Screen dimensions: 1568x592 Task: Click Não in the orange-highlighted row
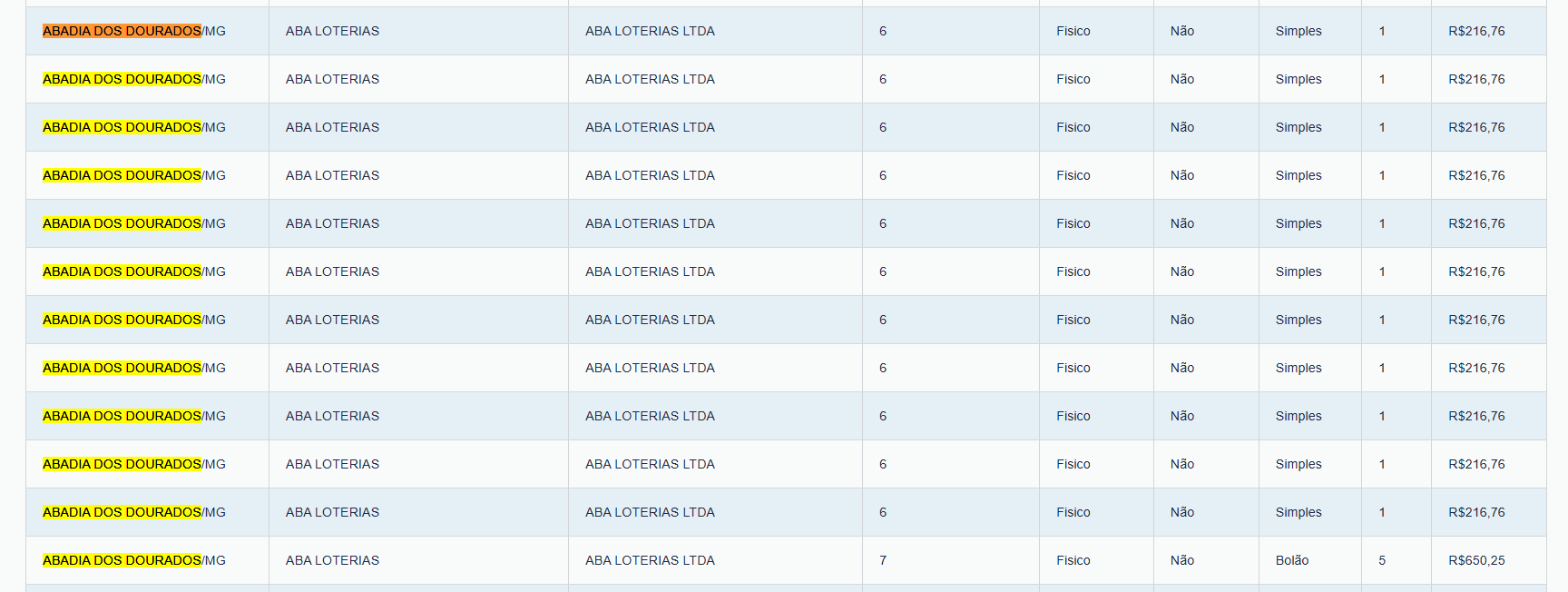1181,31
